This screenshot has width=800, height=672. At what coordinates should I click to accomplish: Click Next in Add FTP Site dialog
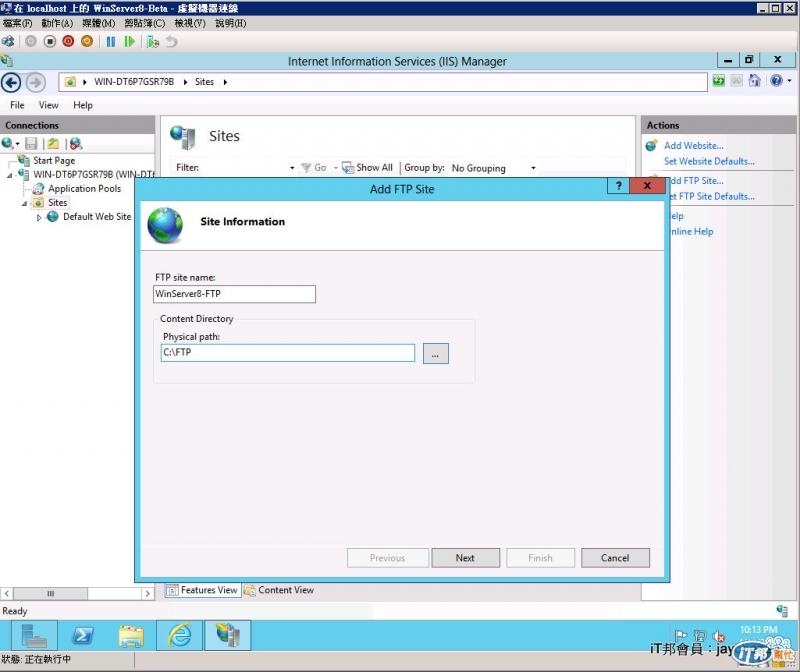pos(465,558)
